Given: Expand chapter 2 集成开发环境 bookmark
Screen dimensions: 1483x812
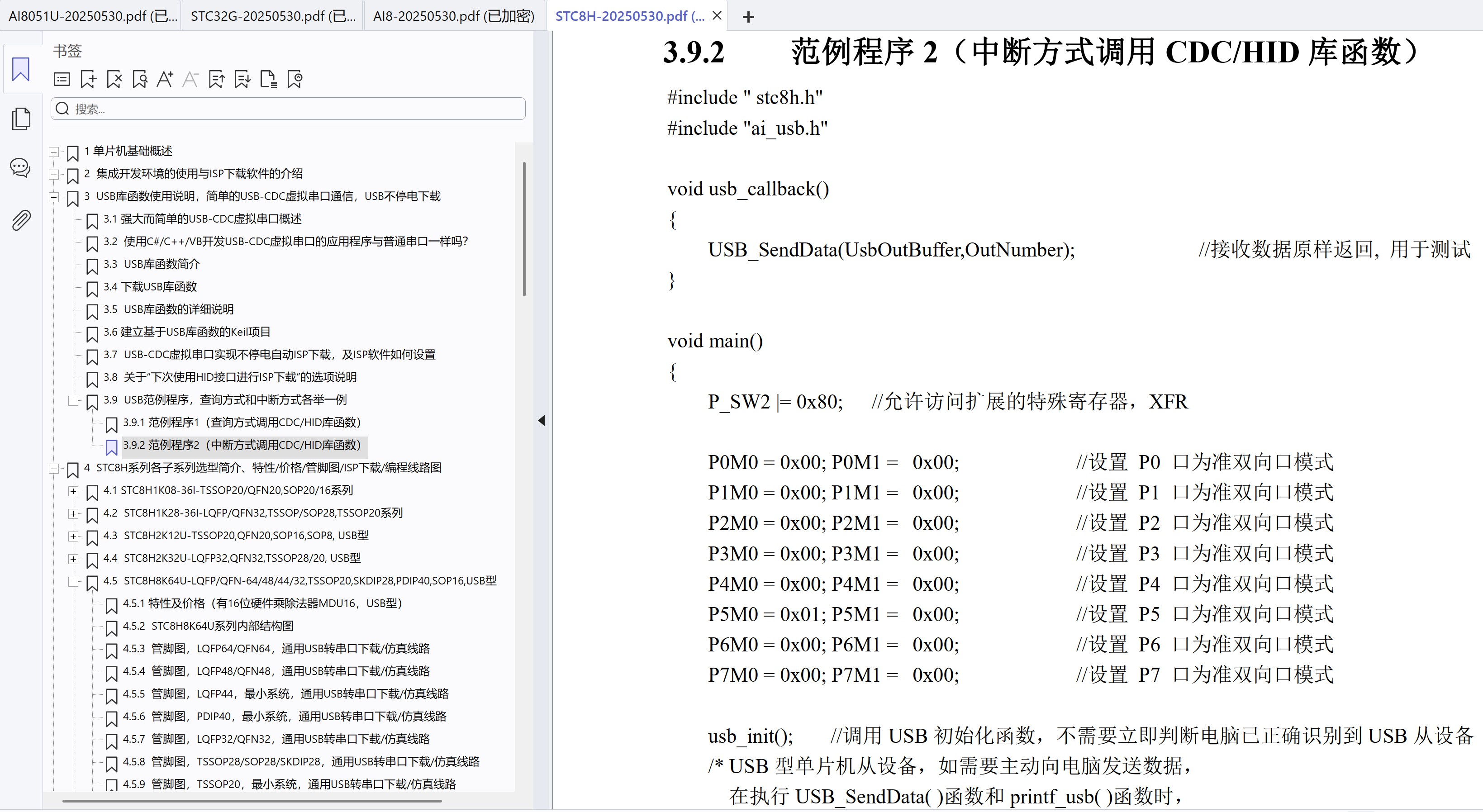Looking at the screenshot, I should click(53, 174).
